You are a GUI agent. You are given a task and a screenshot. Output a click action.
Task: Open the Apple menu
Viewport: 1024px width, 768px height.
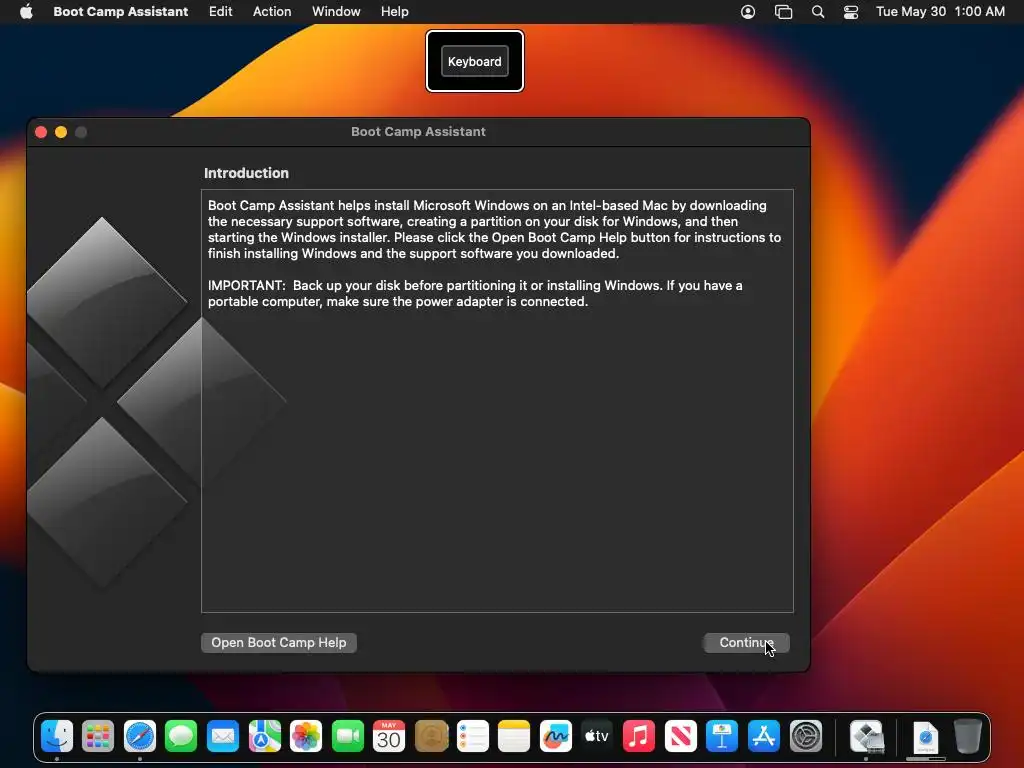pos(26,11)
